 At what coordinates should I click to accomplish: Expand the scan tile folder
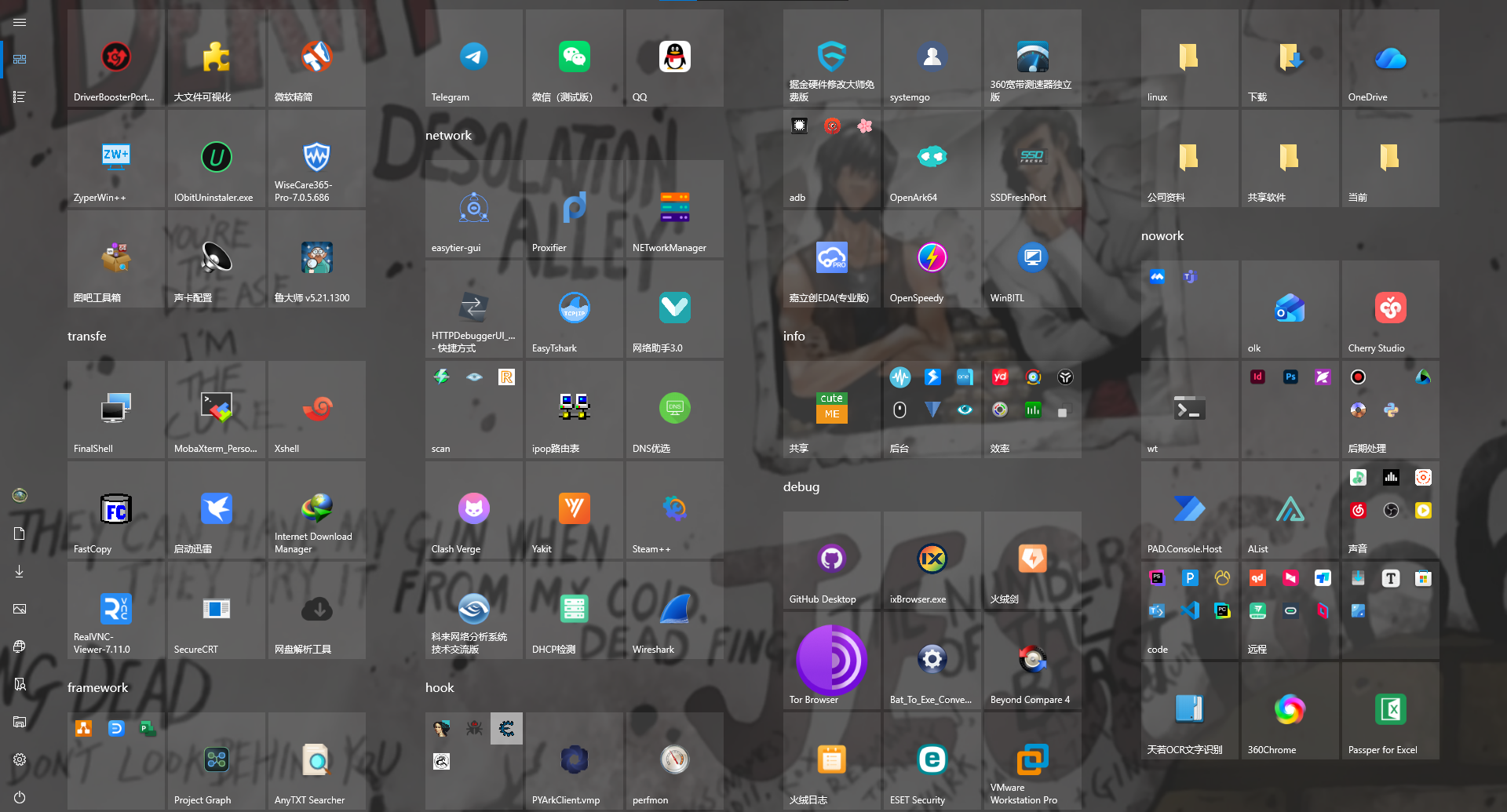pos(474,410)
